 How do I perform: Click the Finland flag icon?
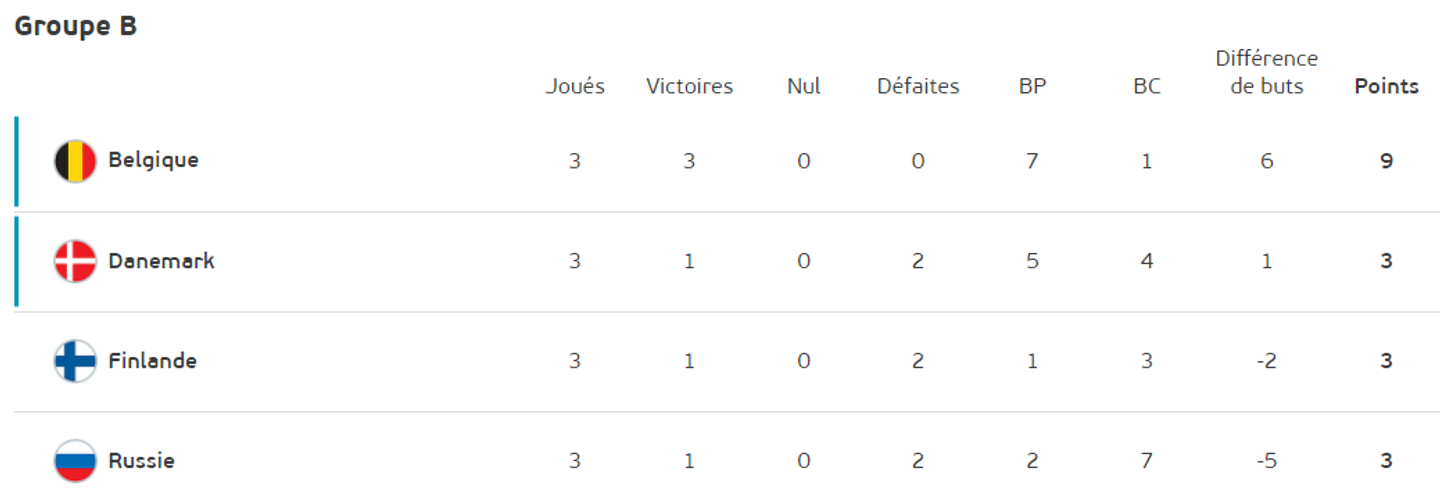(75, 361)
